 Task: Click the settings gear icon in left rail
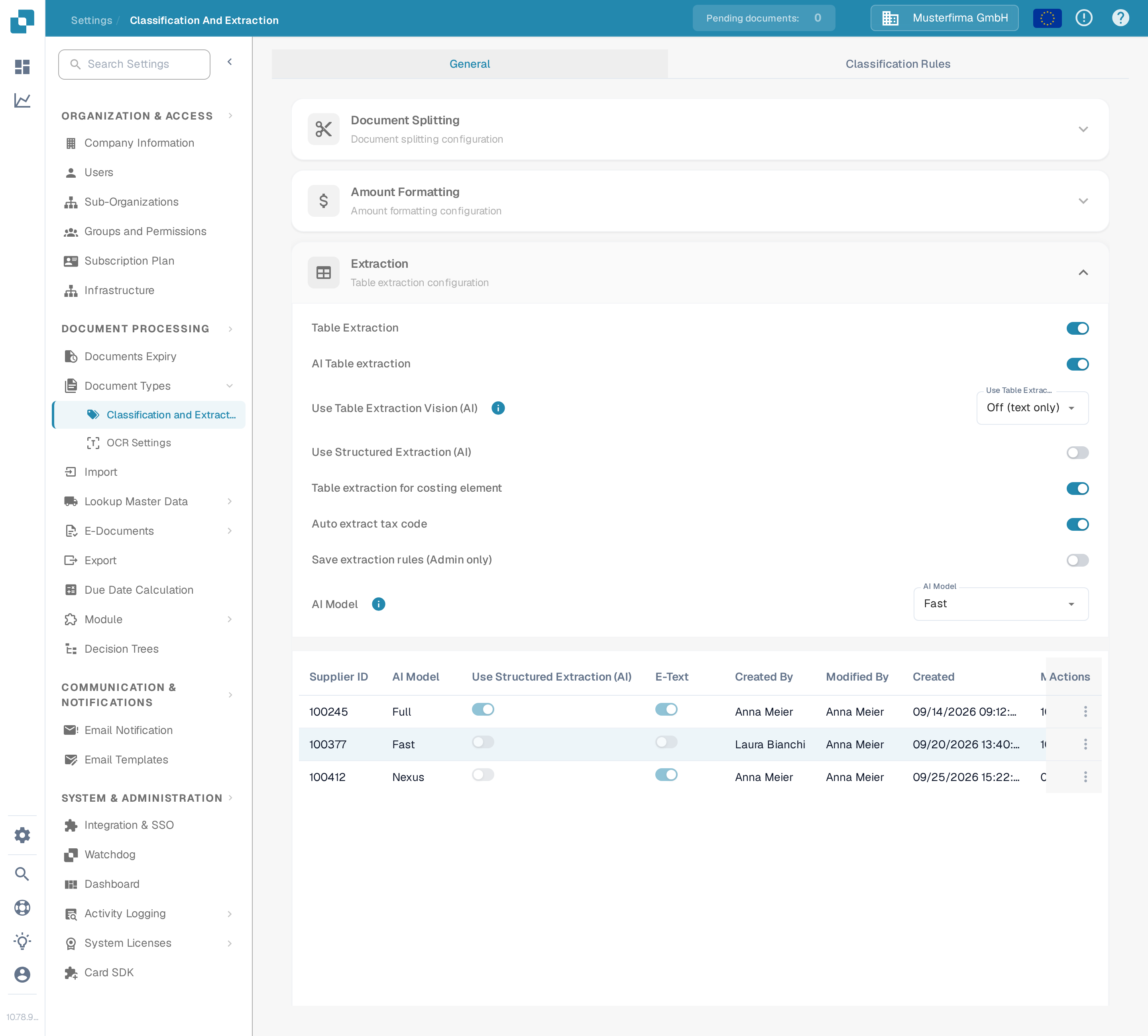click(22, 835)
